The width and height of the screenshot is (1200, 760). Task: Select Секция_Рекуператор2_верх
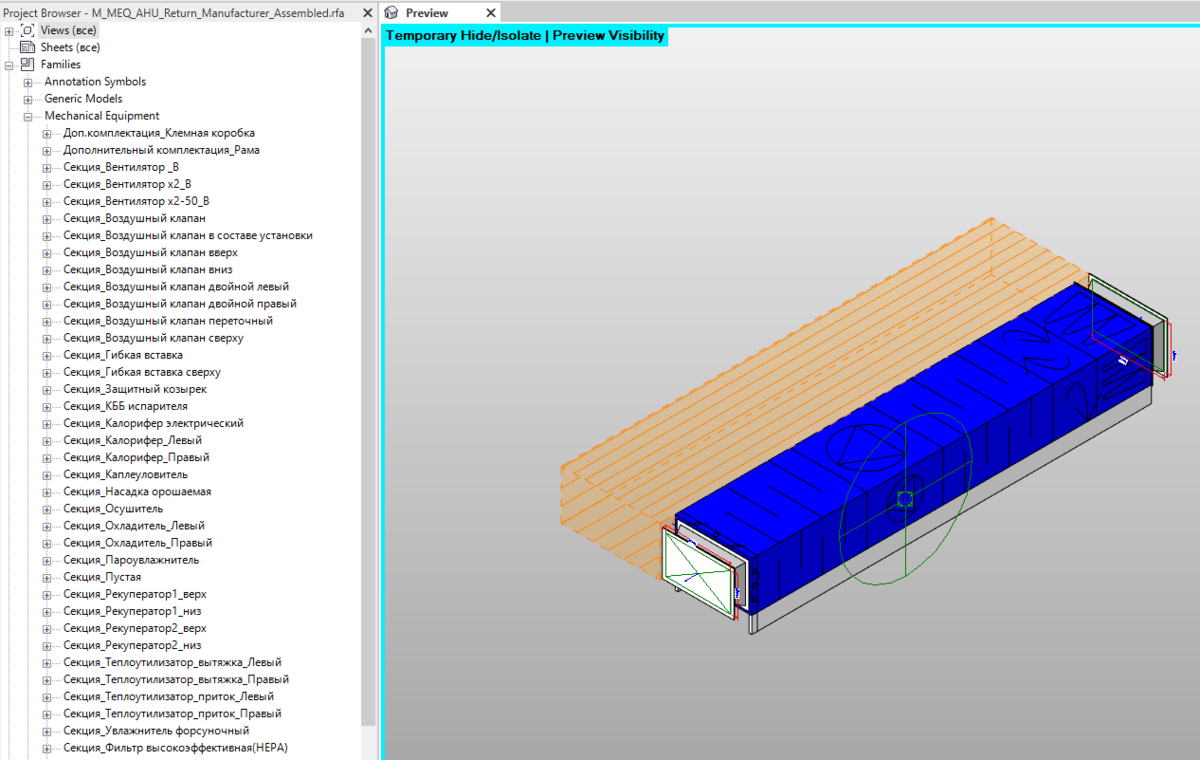tap(135, 628)
